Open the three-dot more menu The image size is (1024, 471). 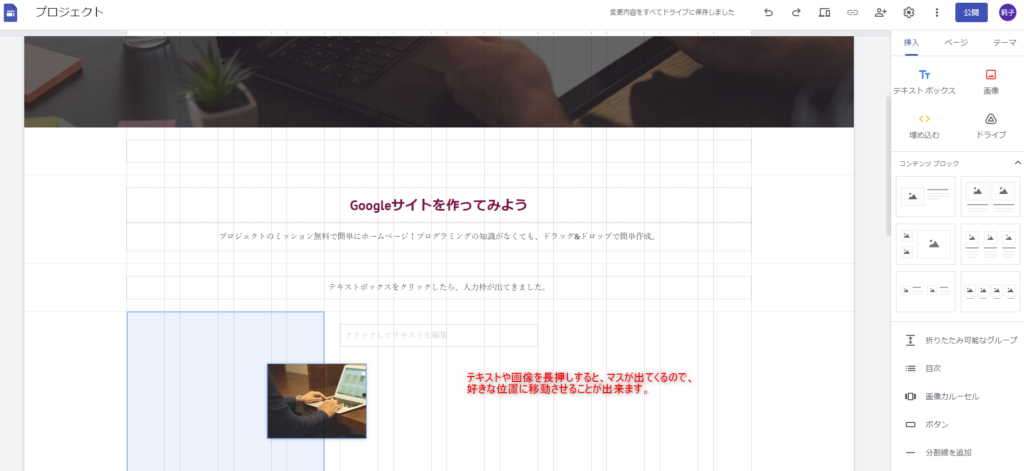pyautogui.click(x=936, y=13)
